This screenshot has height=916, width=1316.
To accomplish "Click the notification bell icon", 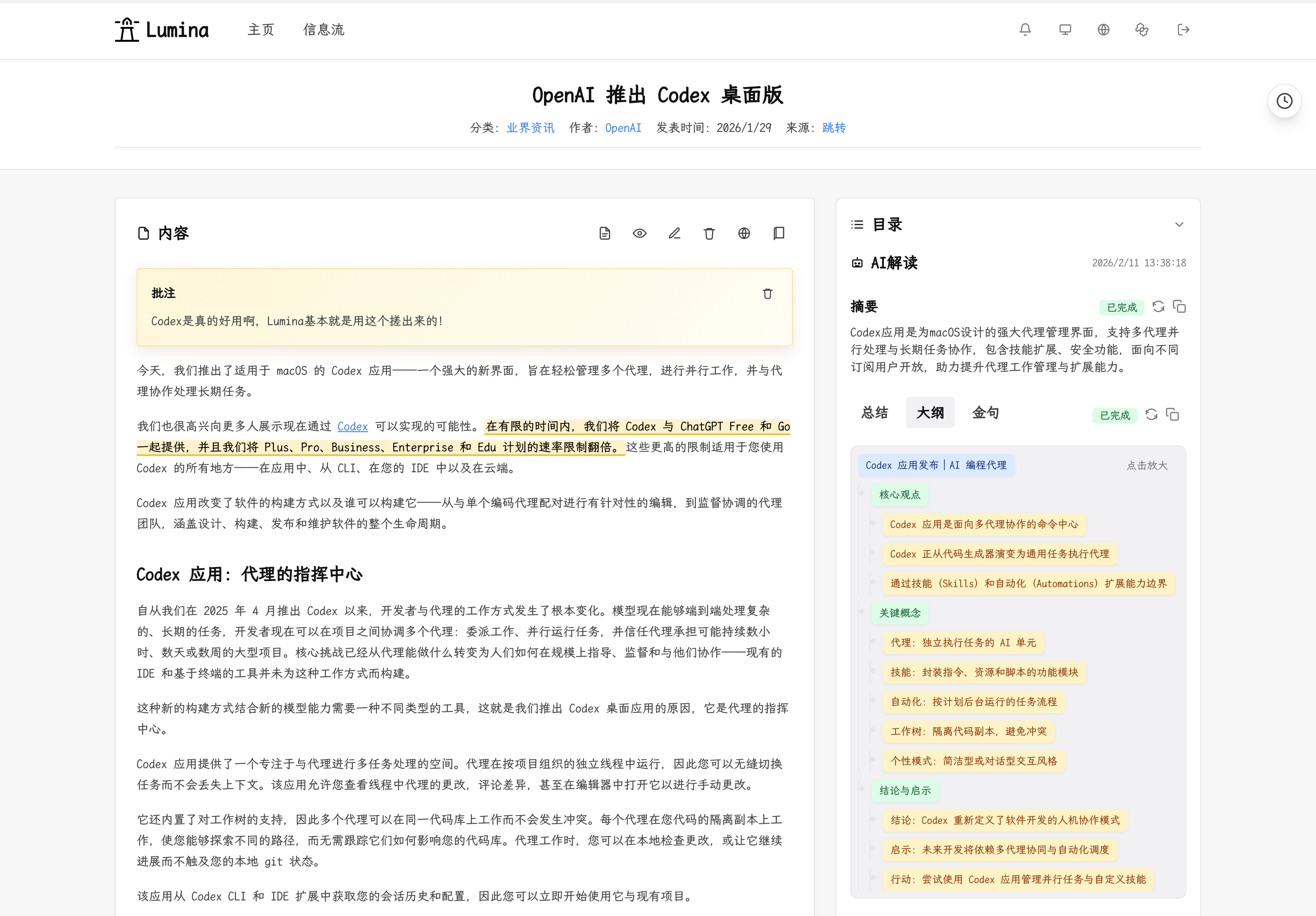I will pos(1025,29).
